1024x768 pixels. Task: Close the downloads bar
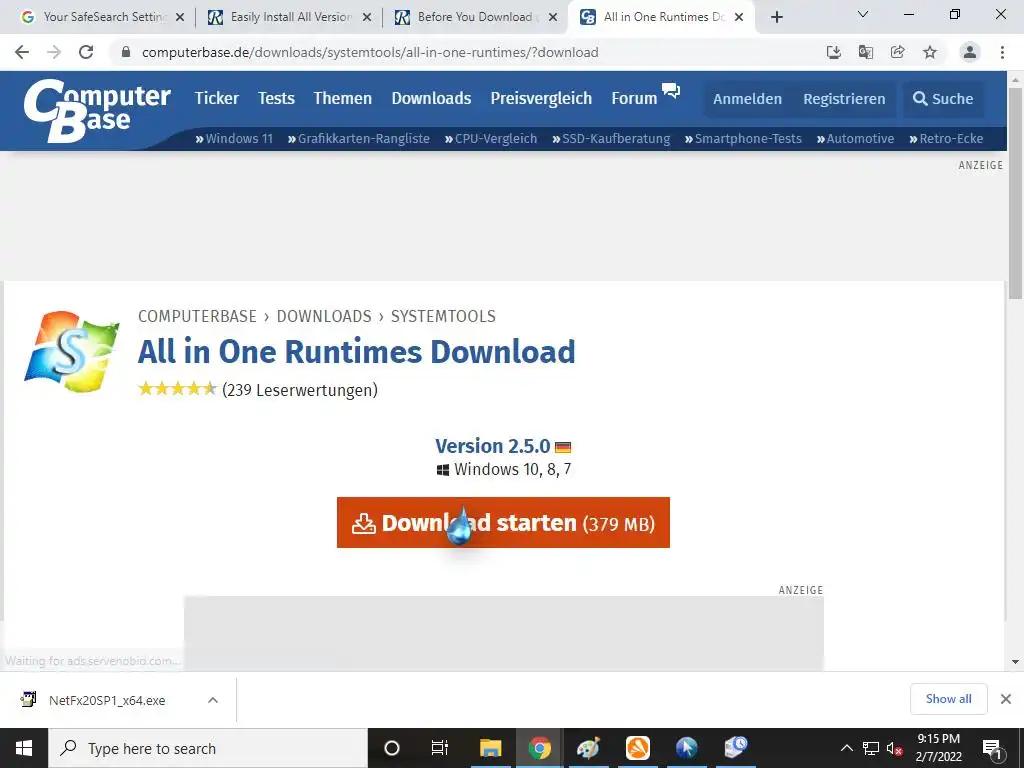coord(1006,699)
